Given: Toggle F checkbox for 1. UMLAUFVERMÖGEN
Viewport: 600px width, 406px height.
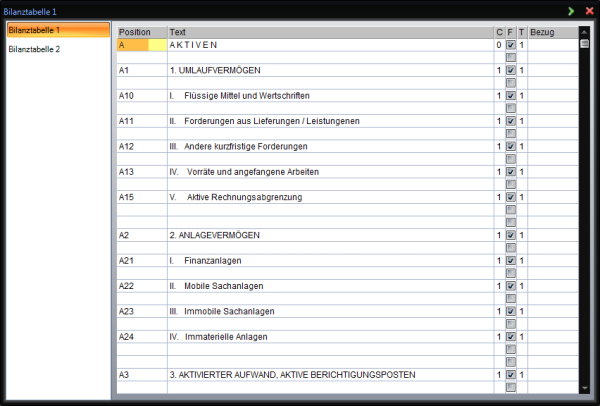Looking at the screenshot, I should pos(510,70).
